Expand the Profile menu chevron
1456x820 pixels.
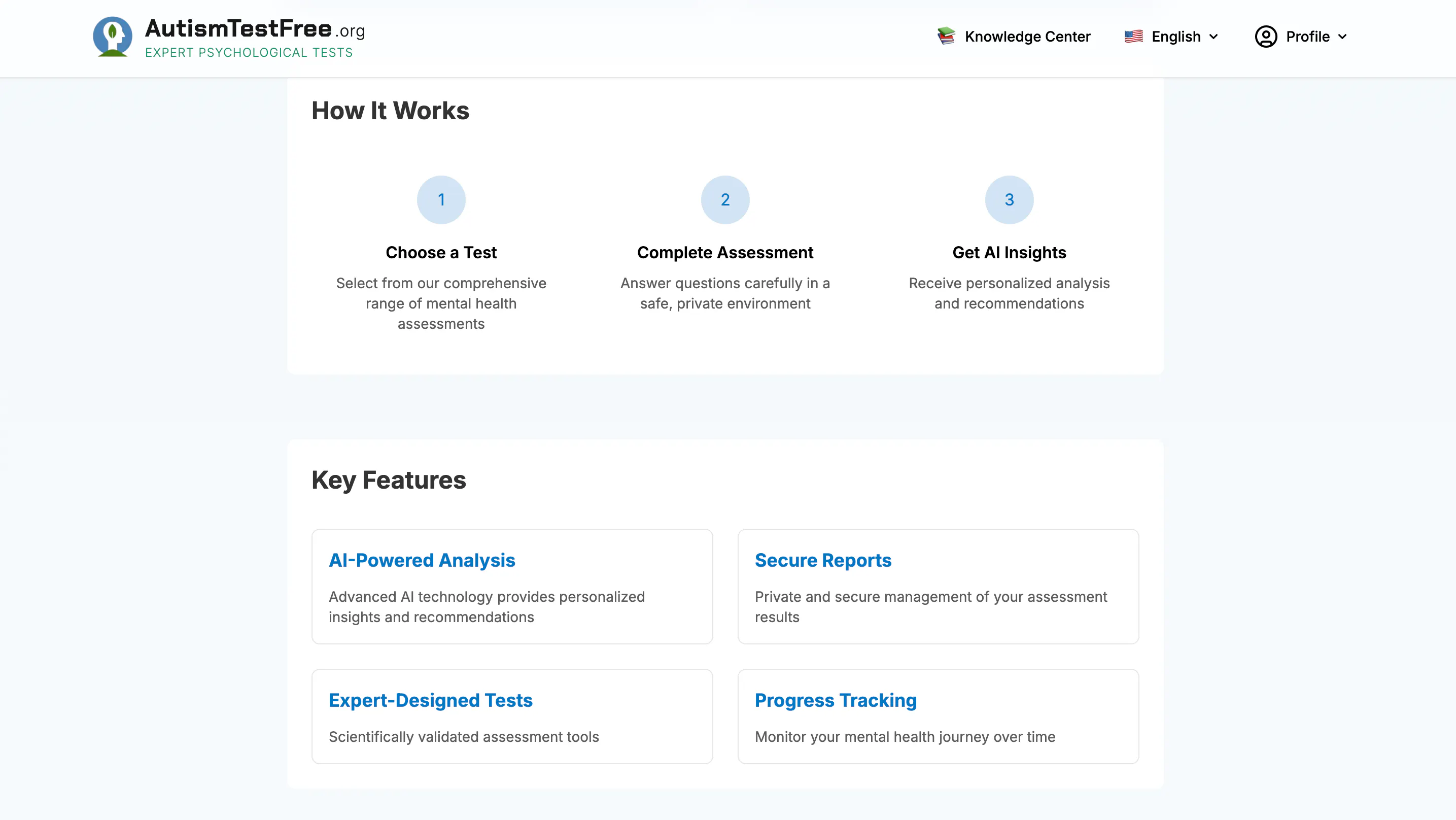[1342, 37]
